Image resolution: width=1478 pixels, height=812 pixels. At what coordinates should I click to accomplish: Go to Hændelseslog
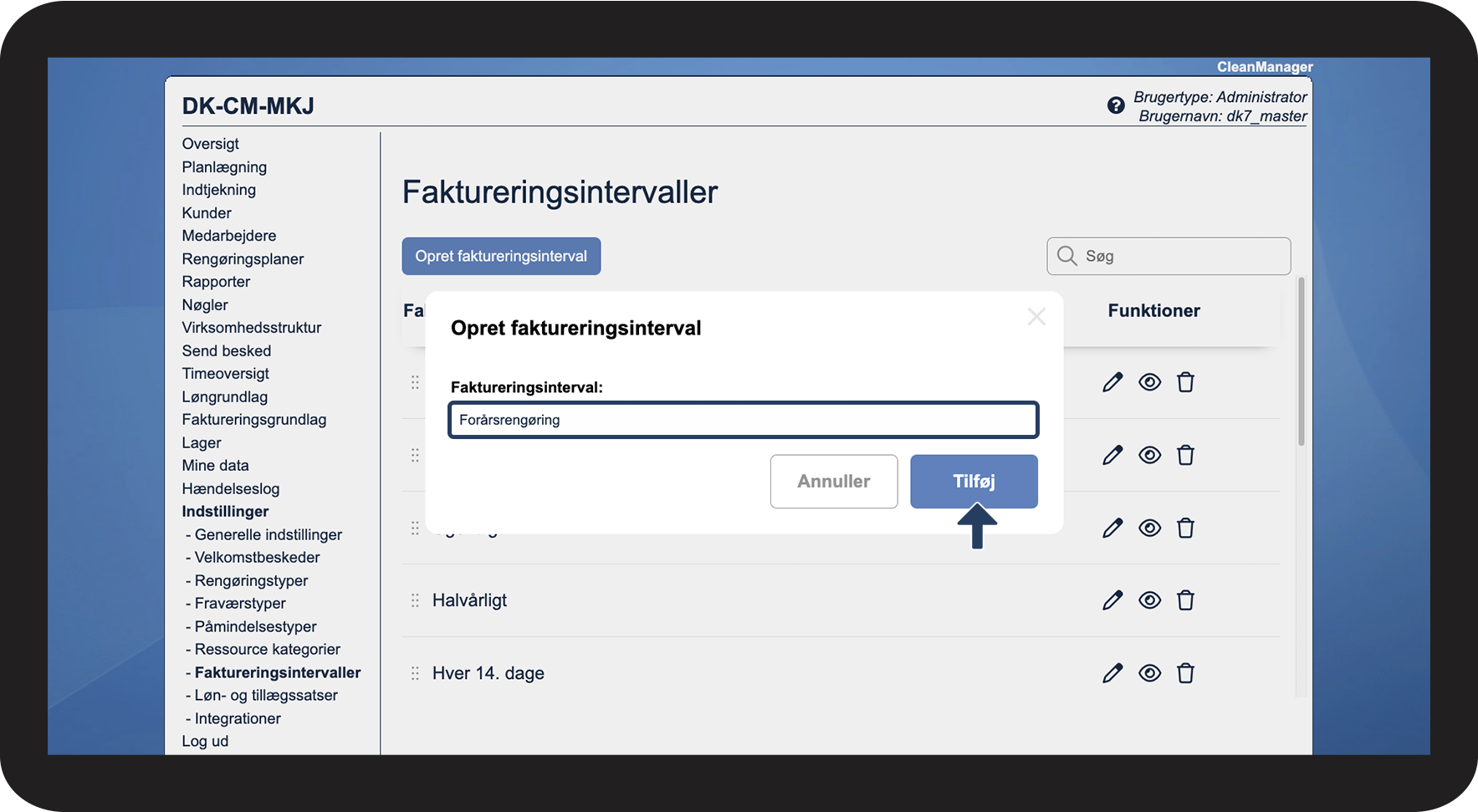coord(231,489)
